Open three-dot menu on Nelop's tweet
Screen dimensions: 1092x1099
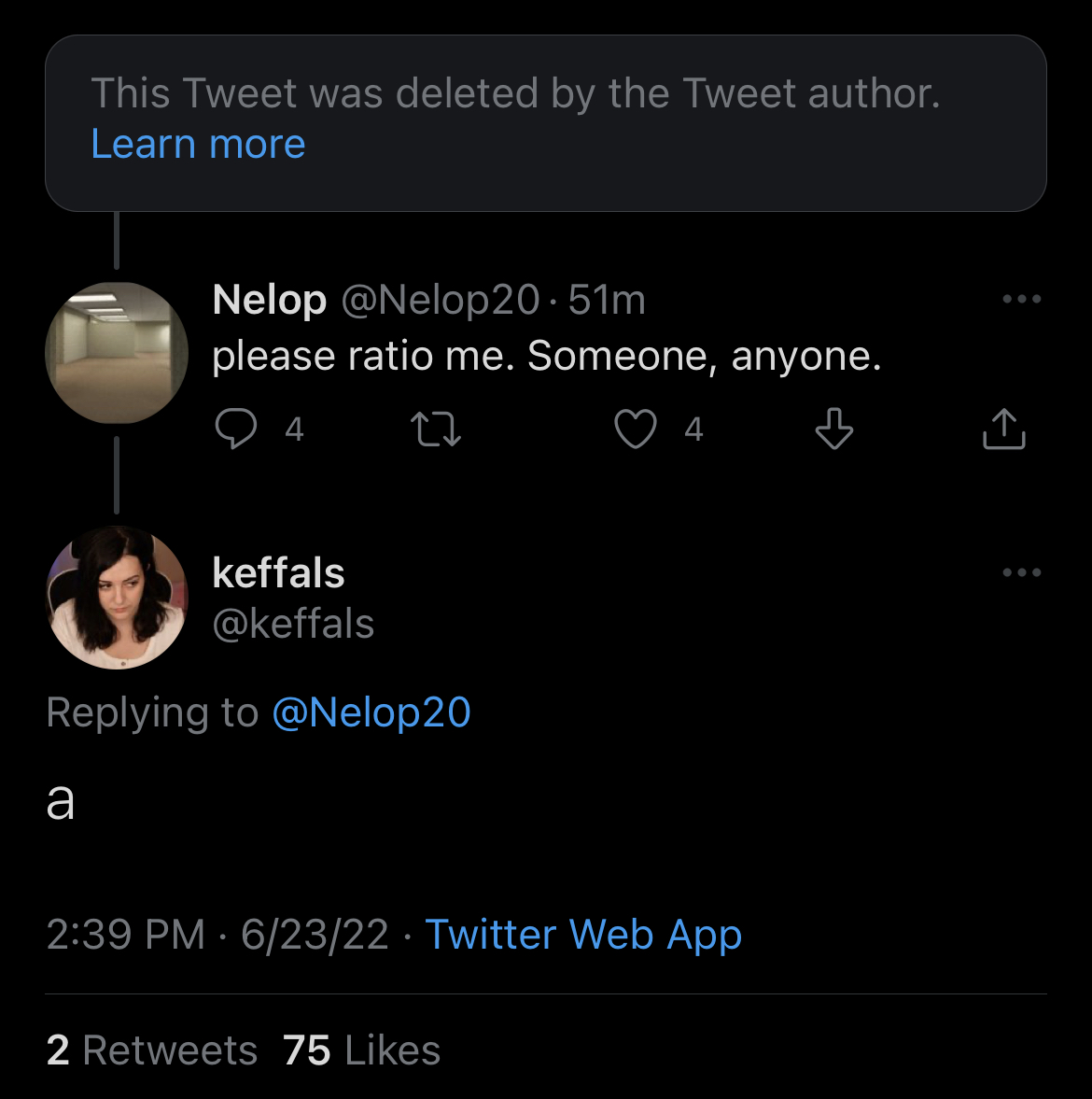[x=1021, y=299]
